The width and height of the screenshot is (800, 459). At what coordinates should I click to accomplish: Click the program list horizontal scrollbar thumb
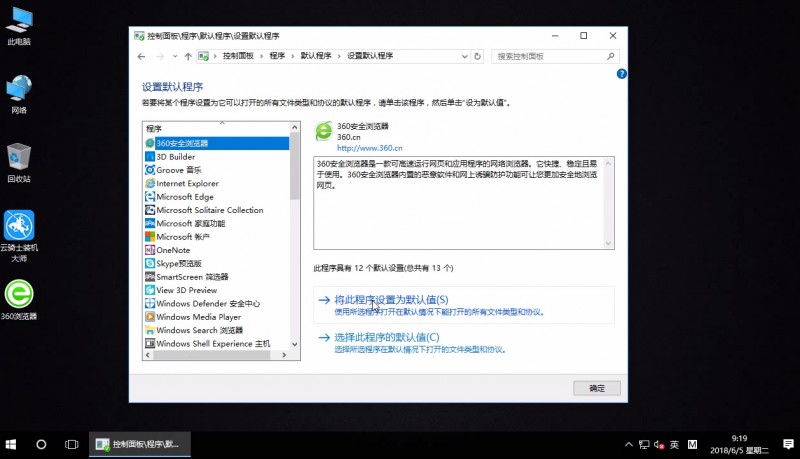[211, 355]
